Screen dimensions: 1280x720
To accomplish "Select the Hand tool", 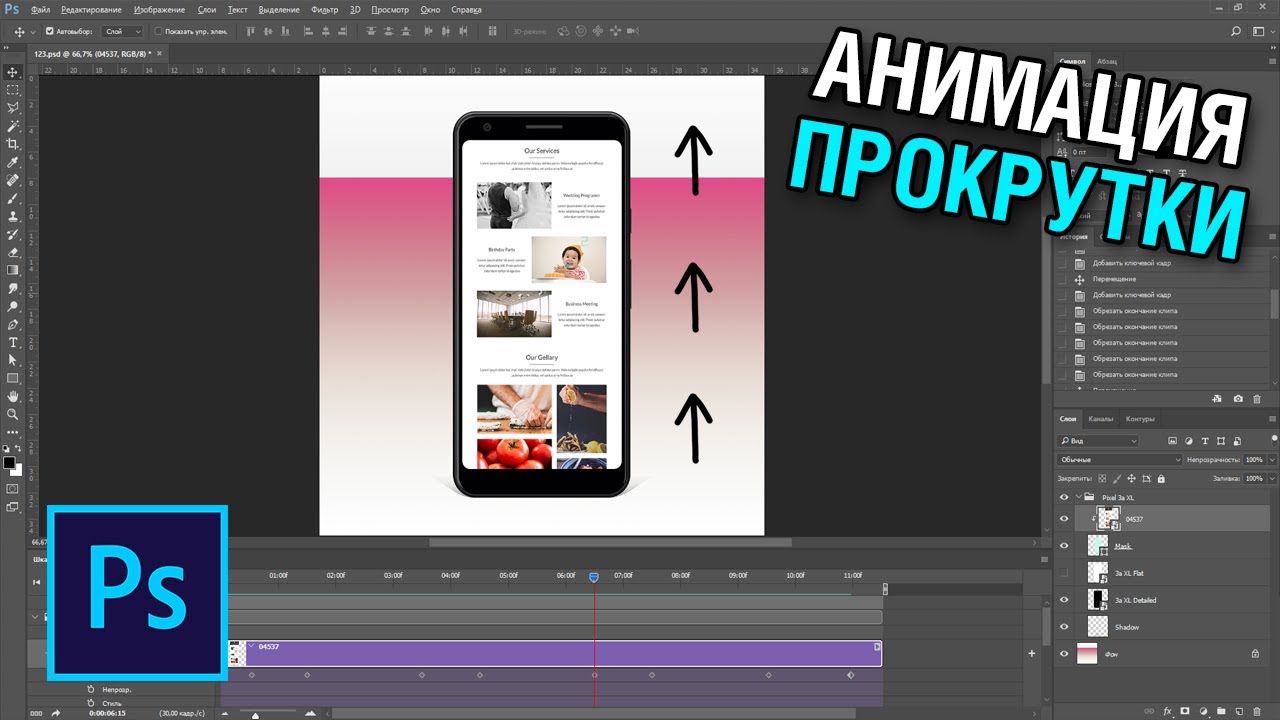I will pyautogui.click(x=13, y=396).
